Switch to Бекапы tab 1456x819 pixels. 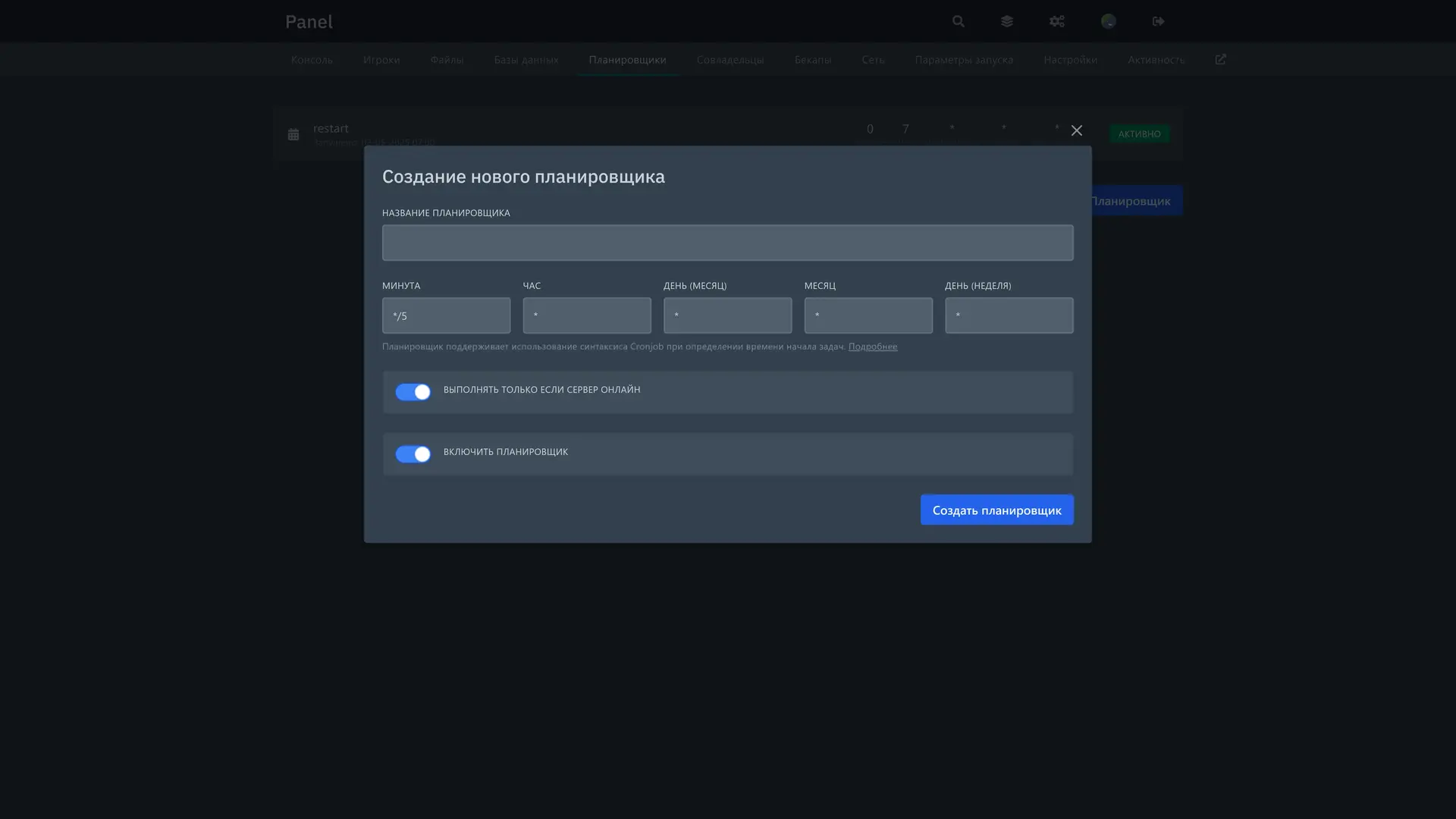[813, 59]
